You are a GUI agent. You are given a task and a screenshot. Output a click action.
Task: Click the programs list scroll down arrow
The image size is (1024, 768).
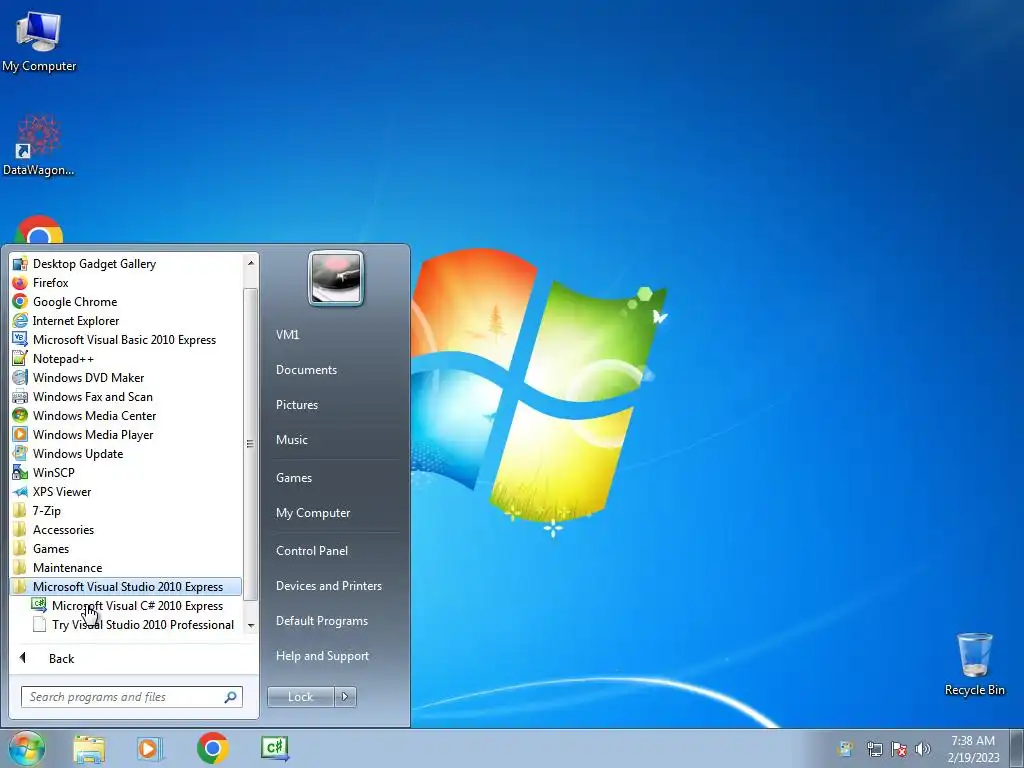(251, 626)
